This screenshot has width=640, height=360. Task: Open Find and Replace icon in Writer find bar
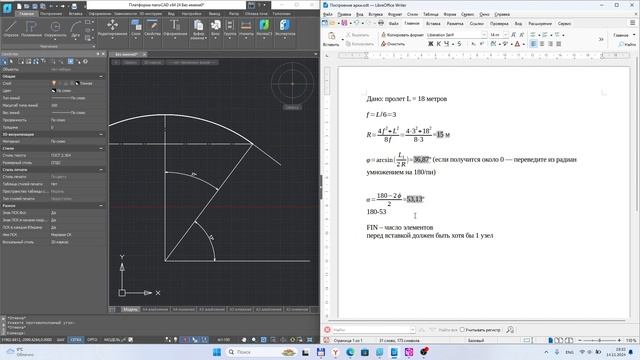[x=510, y=329]
